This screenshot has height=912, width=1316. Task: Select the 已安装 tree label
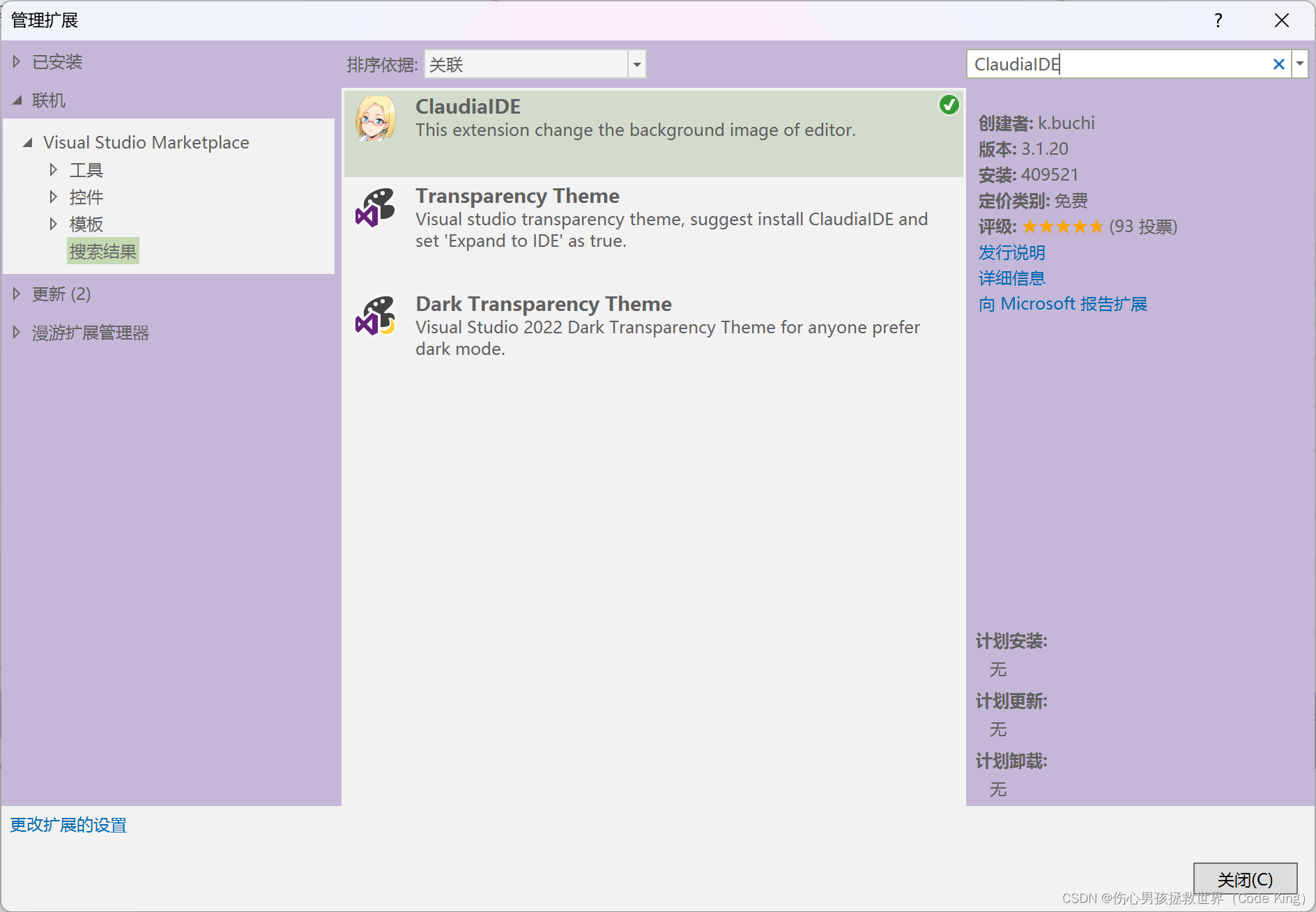57,62
